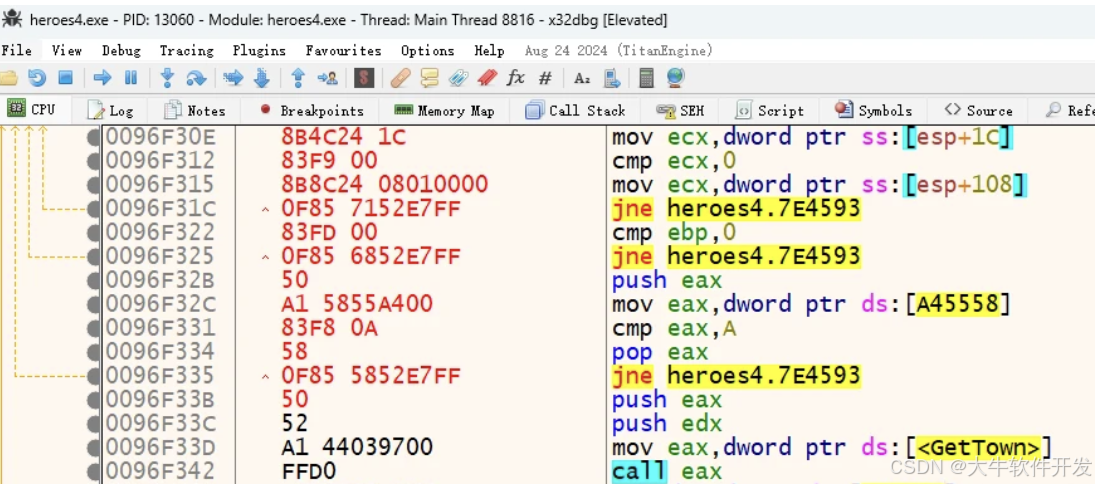Viewport: 1096px width, 484px height.
Task: Open the Bookmarks red icon
Action: coord(487,78)
